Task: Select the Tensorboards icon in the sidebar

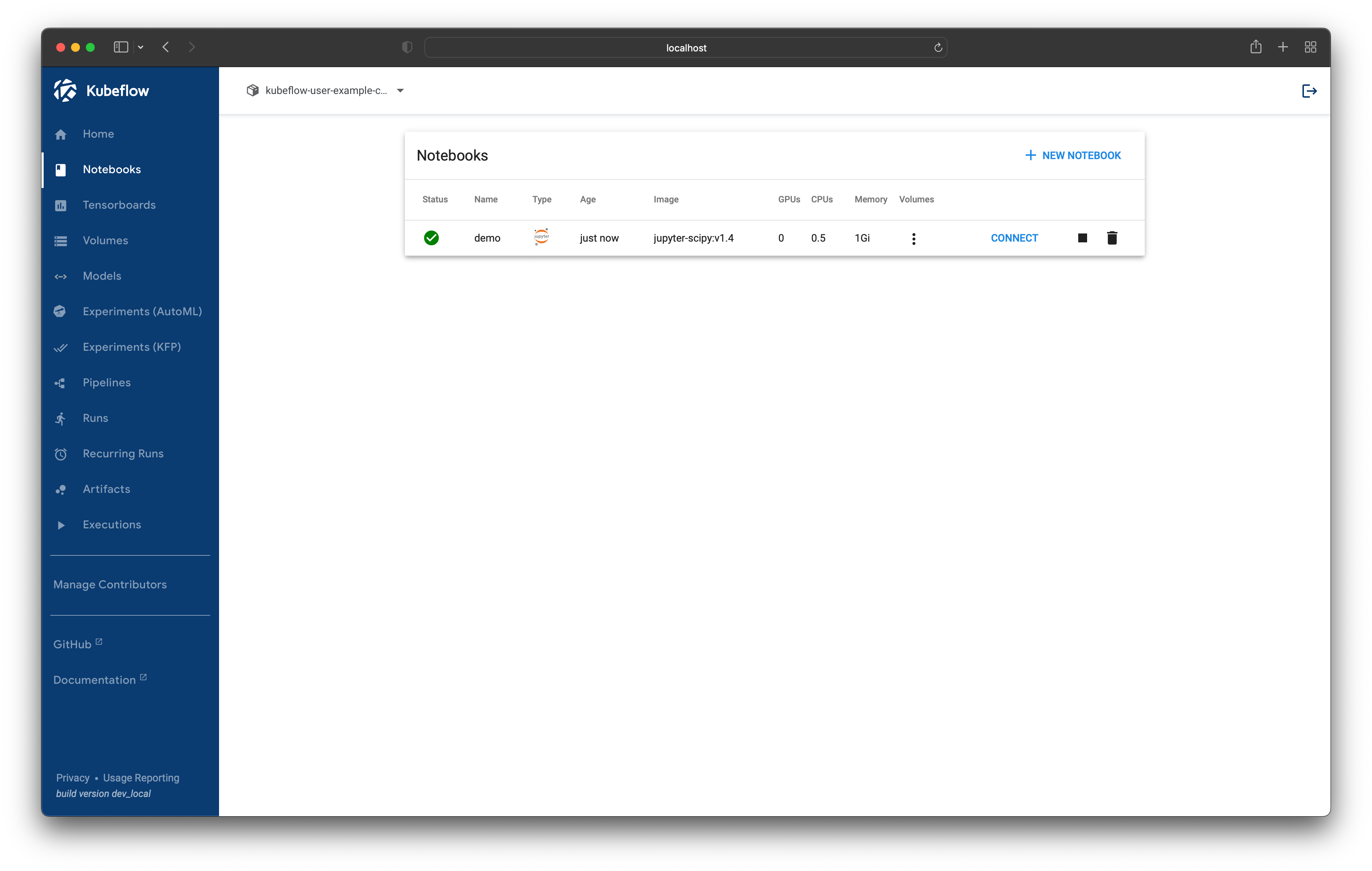Action: click(x=61, y=205)
